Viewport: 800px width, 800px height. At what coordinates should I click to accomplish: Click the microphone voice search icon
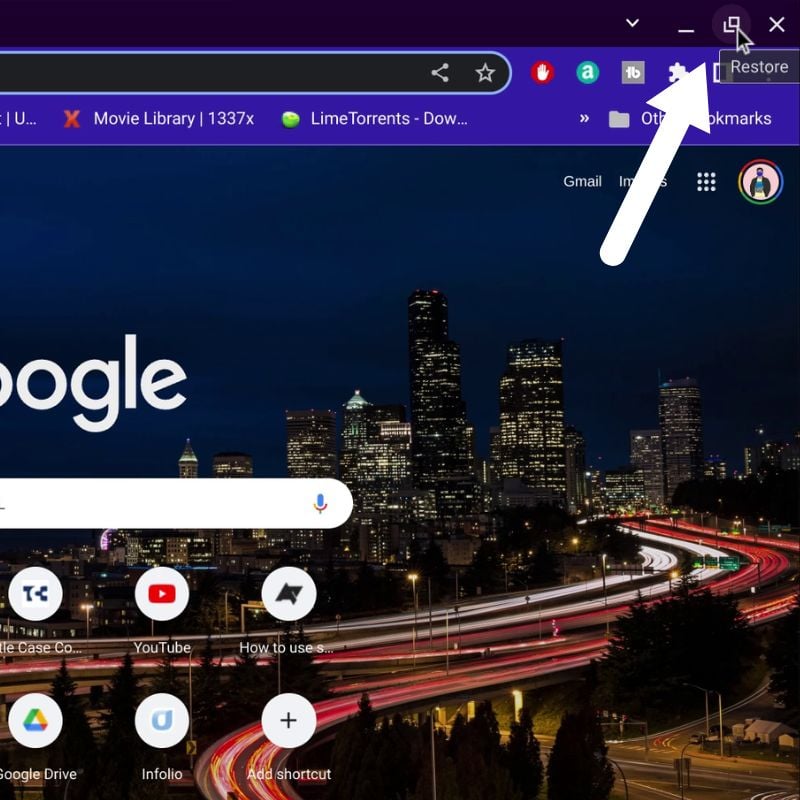click(320, 503)
